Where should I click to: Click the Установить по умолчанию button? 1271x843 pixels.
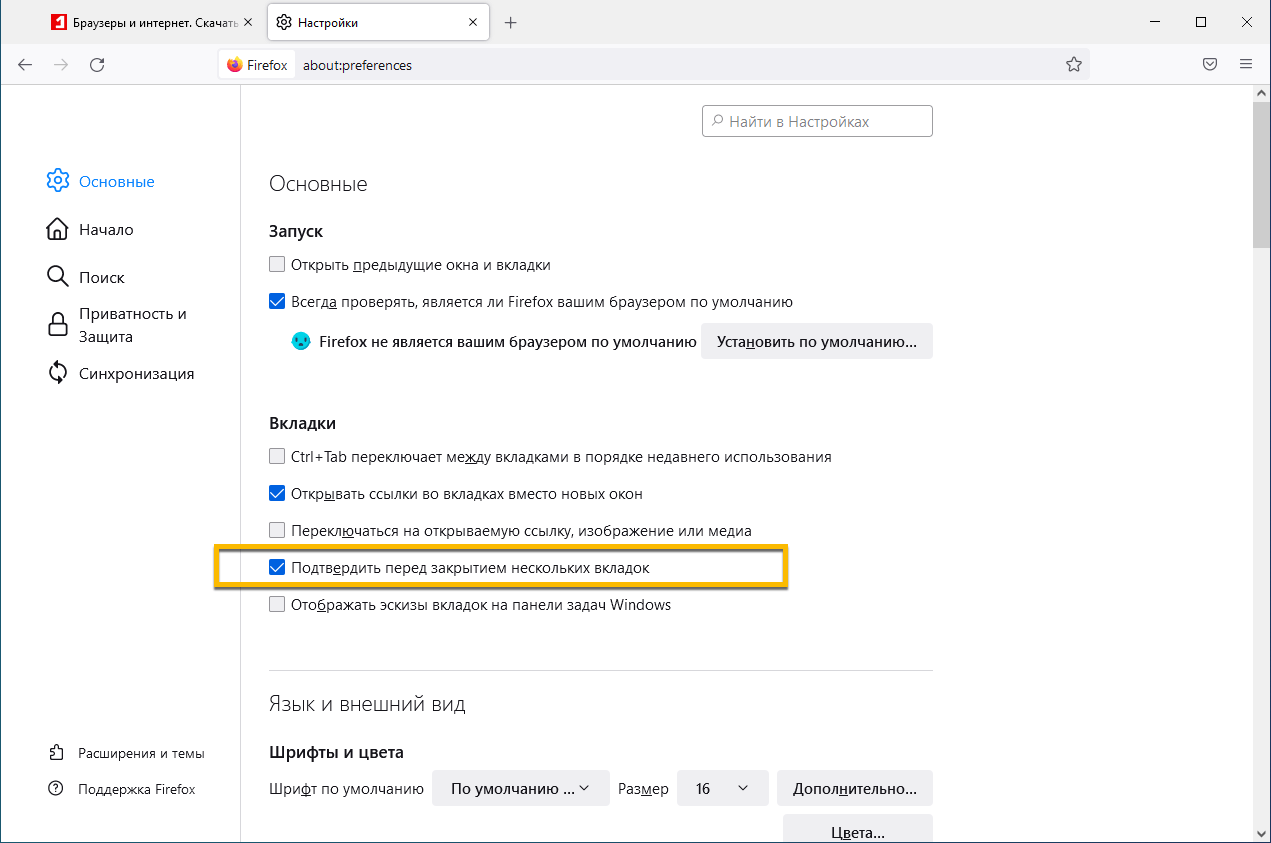[x=816, y=342]
